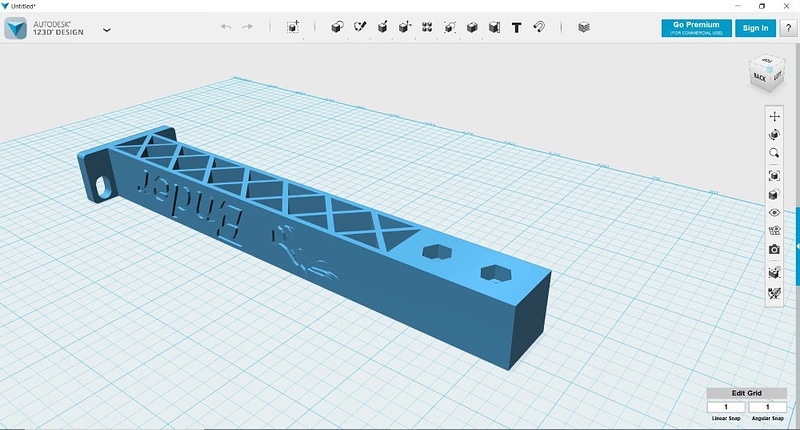Open the Primitives tool menu
The width and height of the screenshot is (800, 430).
pos(337,27)
